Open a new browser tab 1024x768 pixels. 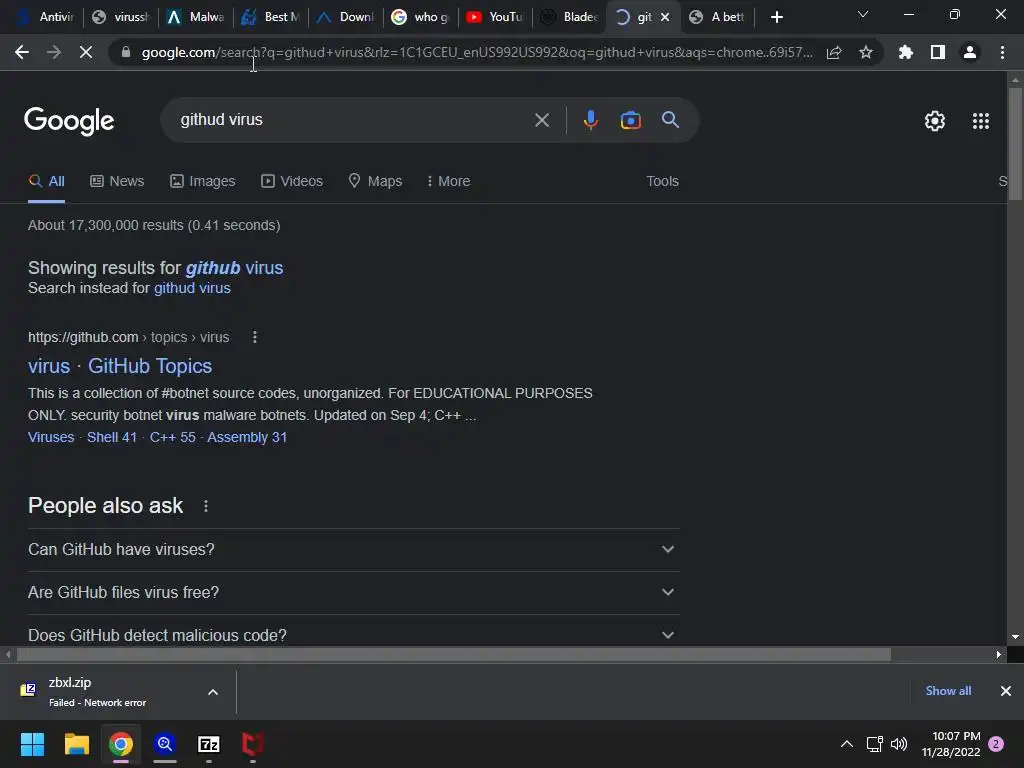[776, 17]
